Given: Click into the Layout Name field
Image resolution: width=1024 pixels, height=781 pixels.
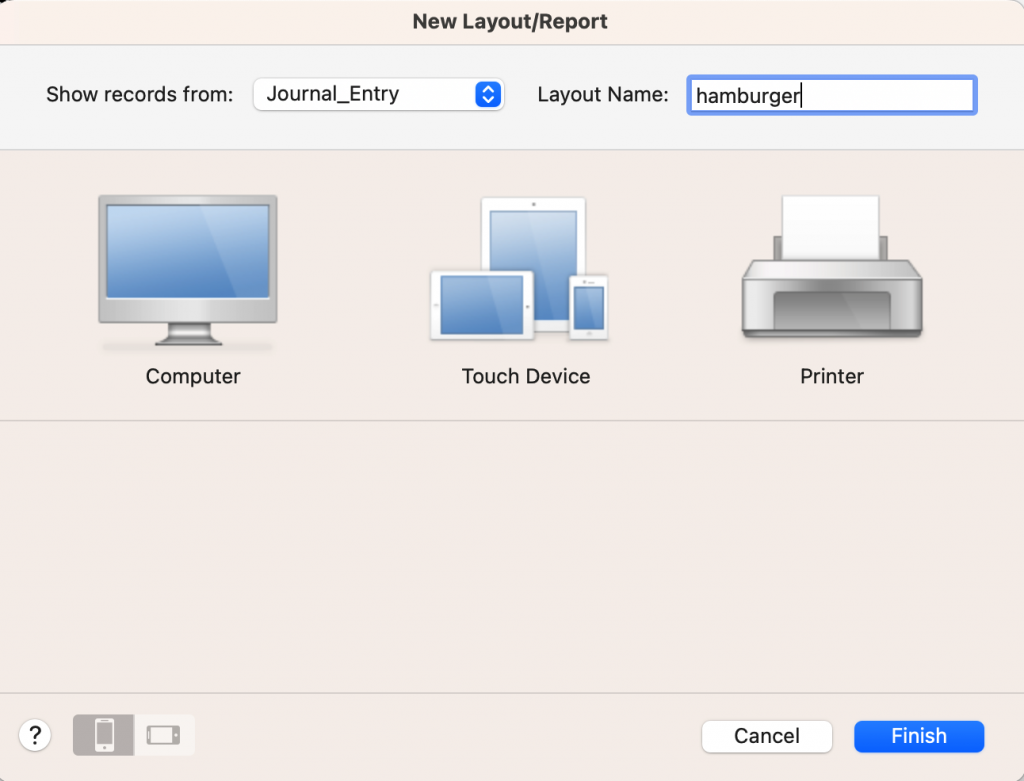Looking at the screenshot, I should tap(831, 95).
